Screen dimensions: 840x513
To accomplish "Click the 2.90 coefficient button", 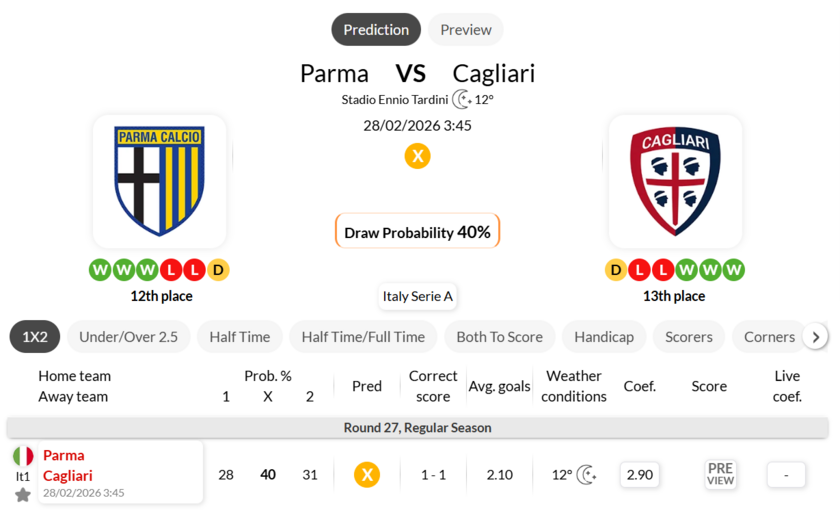I will tap(639, 475).
